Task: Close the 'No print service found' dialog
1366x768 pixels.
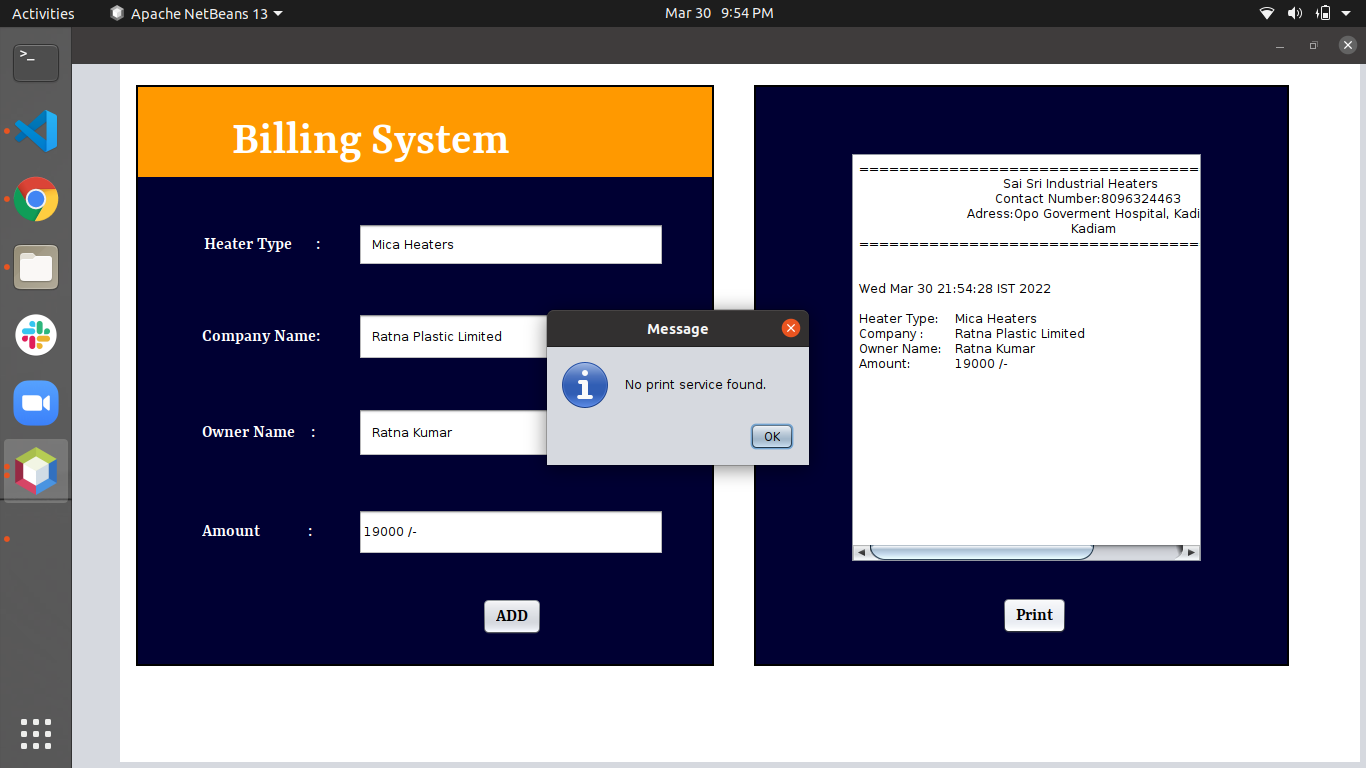Action: [791, 327]
